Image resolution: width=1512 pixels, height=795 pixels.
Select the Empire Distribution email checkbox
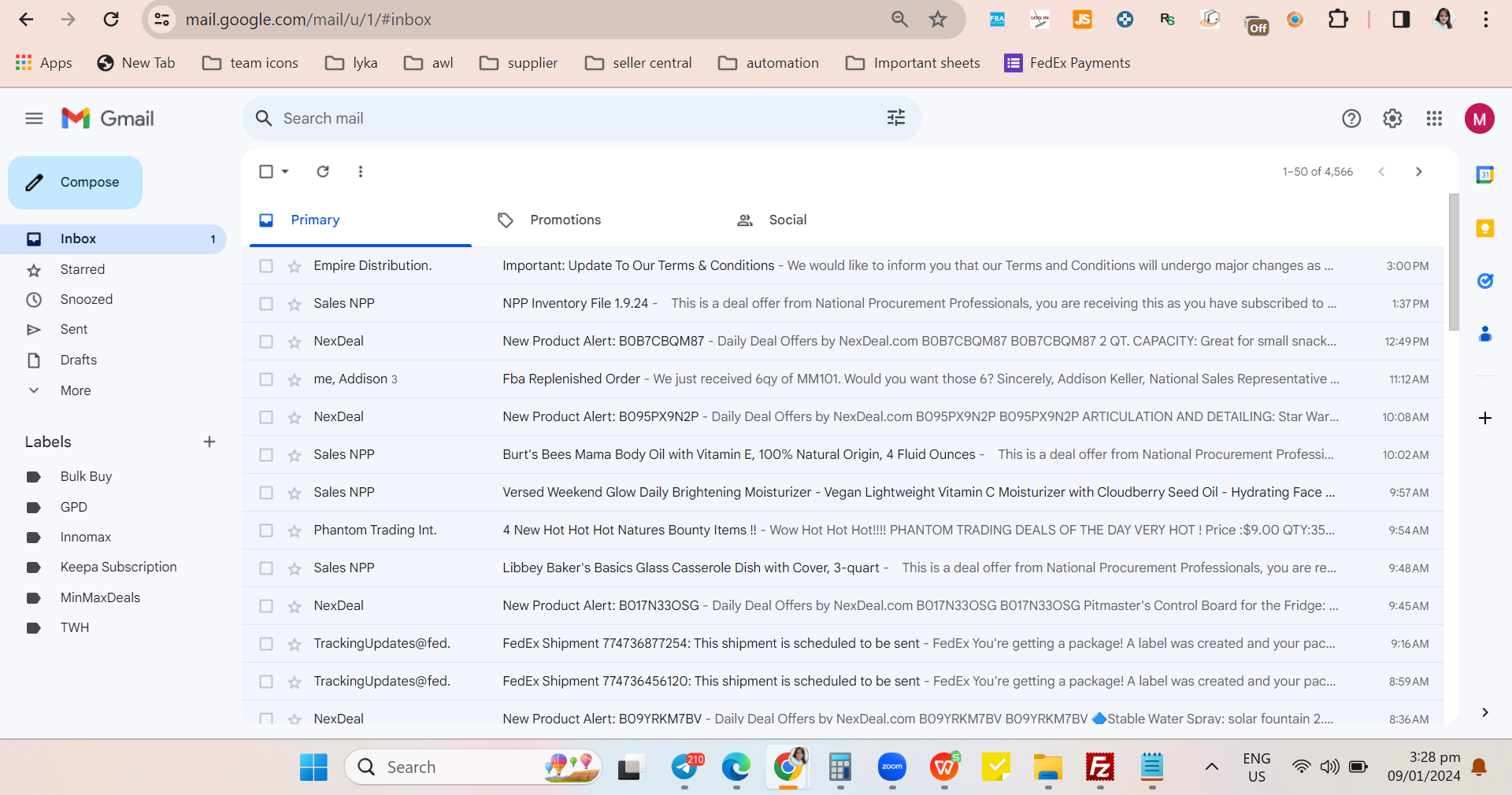click(x=266, y=266)
